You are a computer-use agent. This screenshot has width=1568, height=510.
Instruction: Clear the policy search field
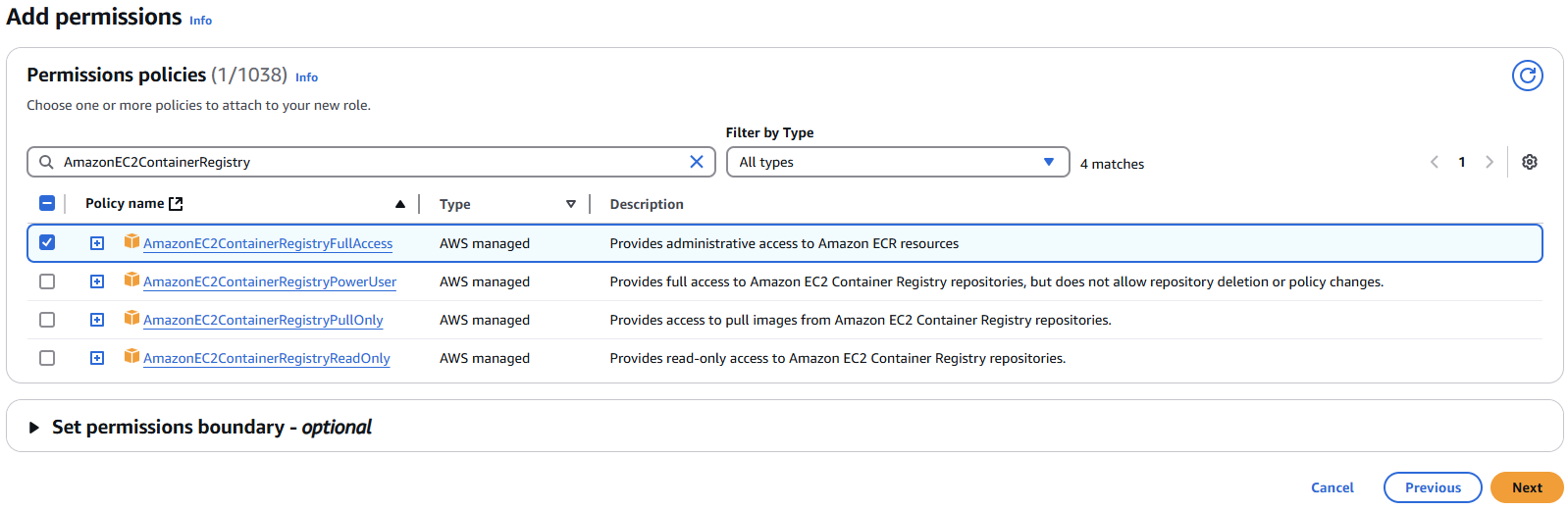click(697, 162)
